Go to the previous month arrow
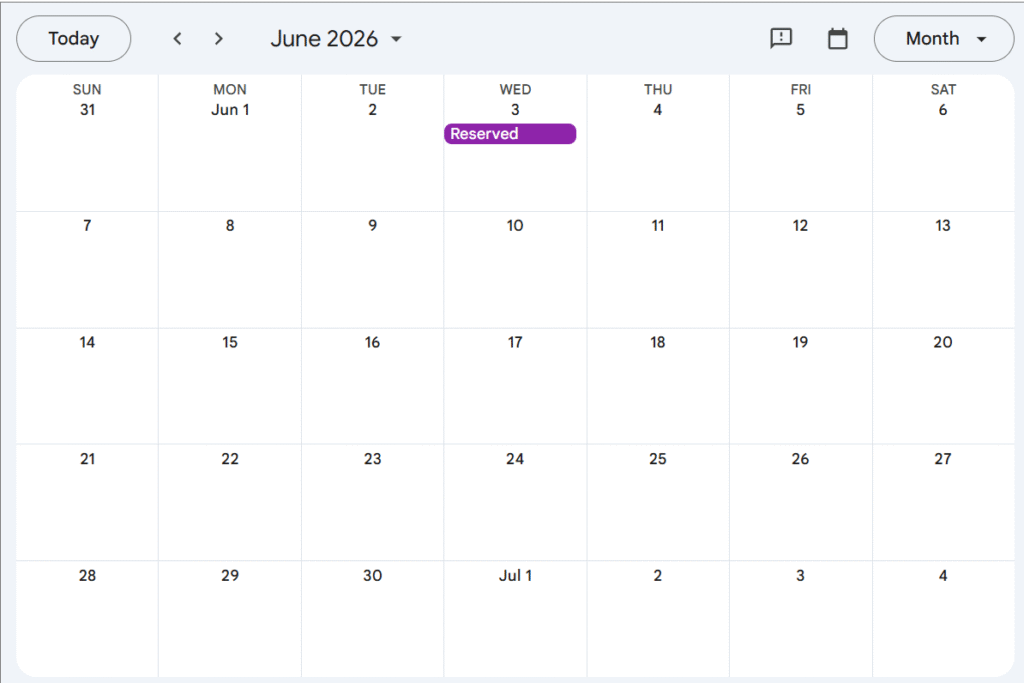This screenshot has width=1024, height=683. [x=177, y=39]
